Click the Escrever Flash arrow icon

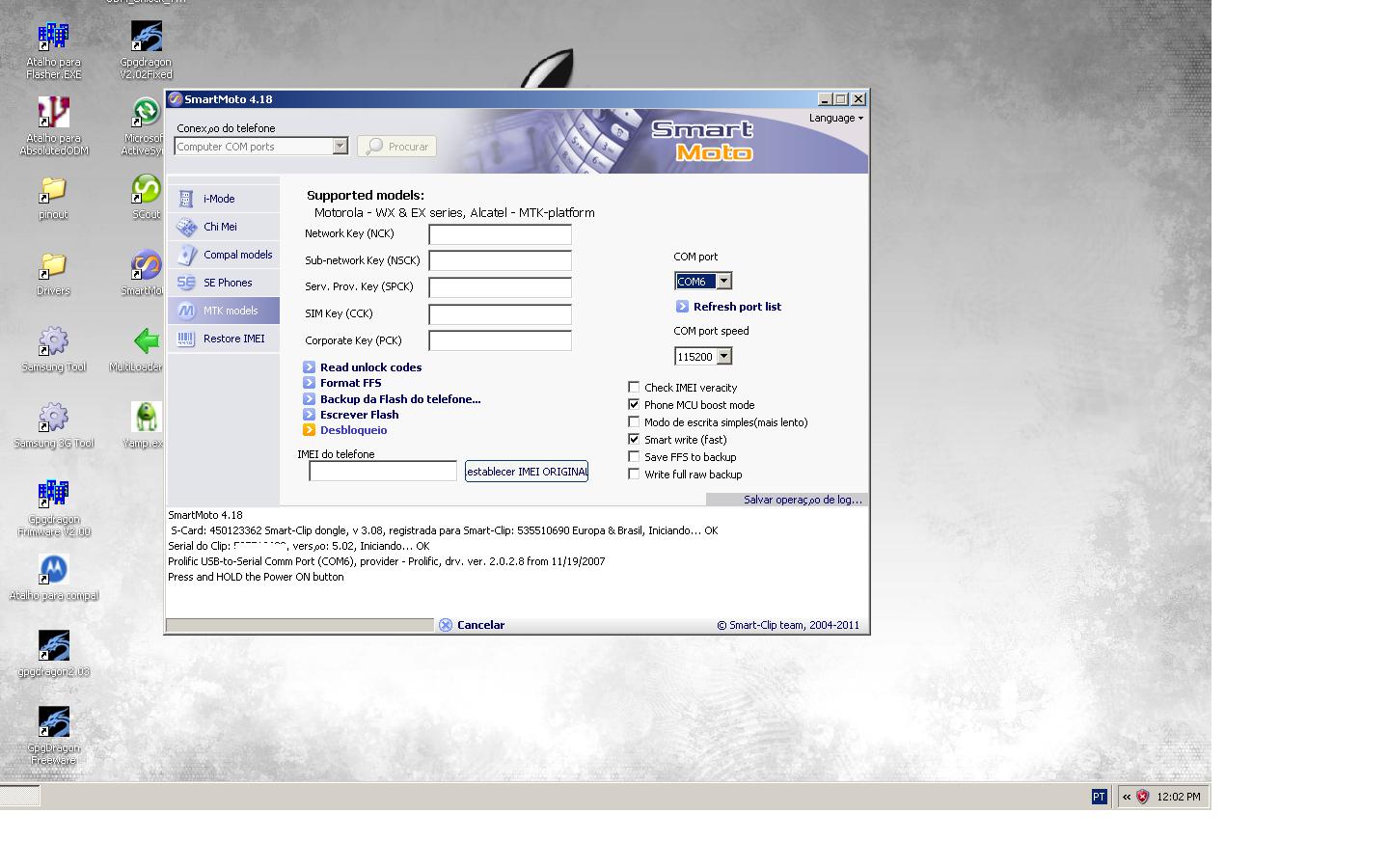309,415
